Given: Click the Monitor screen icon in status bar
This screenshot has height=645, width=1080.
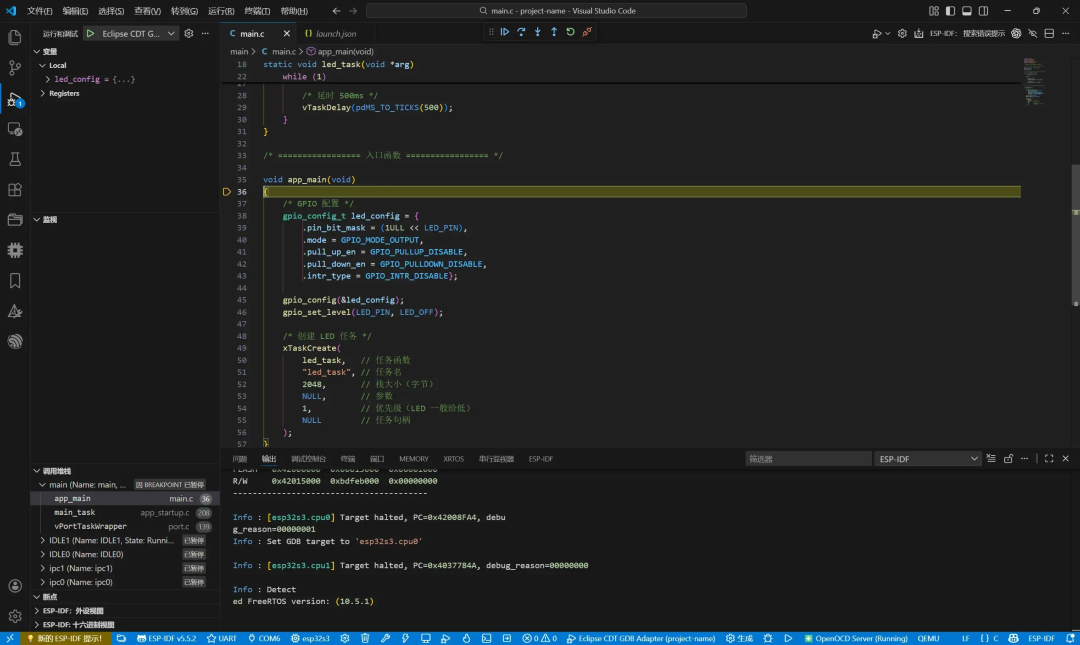Looking at the screenshot, I should point(426,638).
